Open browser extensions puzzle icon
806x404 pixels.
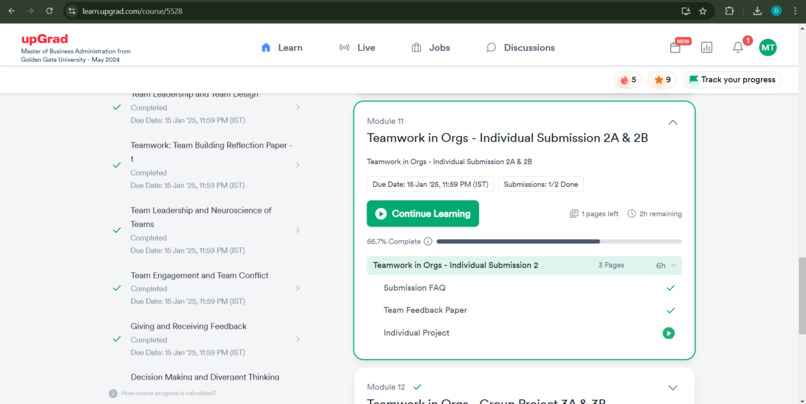[x=729, y=11]
